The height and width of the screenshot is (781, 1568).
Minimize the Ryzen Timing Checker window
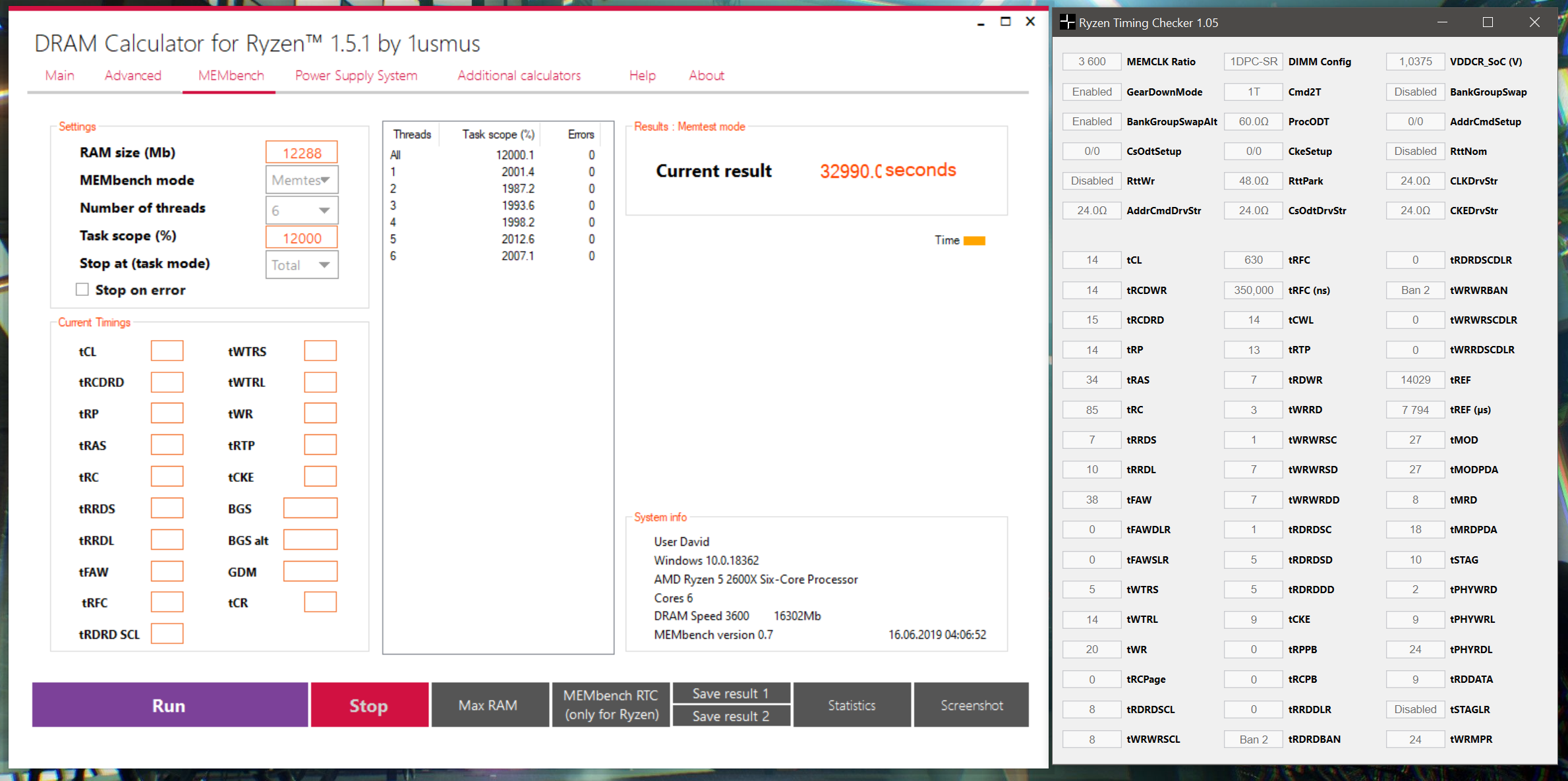tap(1442, 22)
